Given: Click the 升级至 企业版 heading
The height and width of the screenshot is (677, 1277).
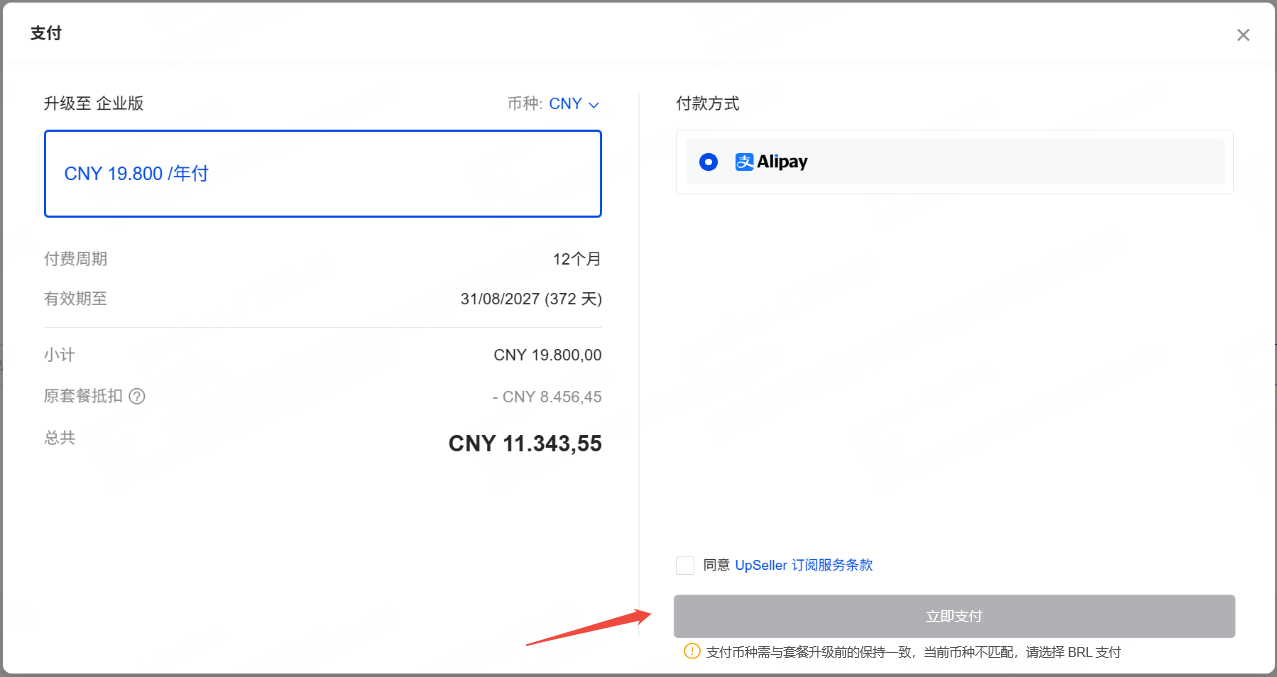Looking at the screenshot, I should [x=94, y=103].
